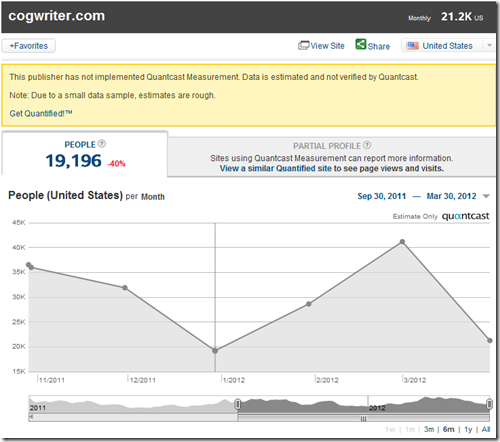Switch to the All time range

pyautogui.click(x=486, y=429)
